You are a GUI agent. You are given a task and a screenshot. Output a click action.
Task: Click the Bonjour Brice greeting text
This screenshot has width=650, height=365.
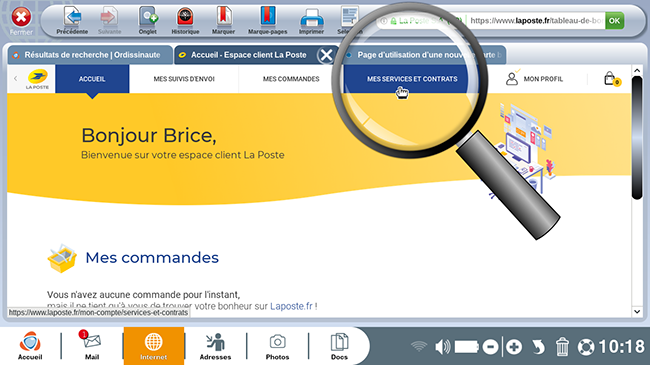point(149,136)
